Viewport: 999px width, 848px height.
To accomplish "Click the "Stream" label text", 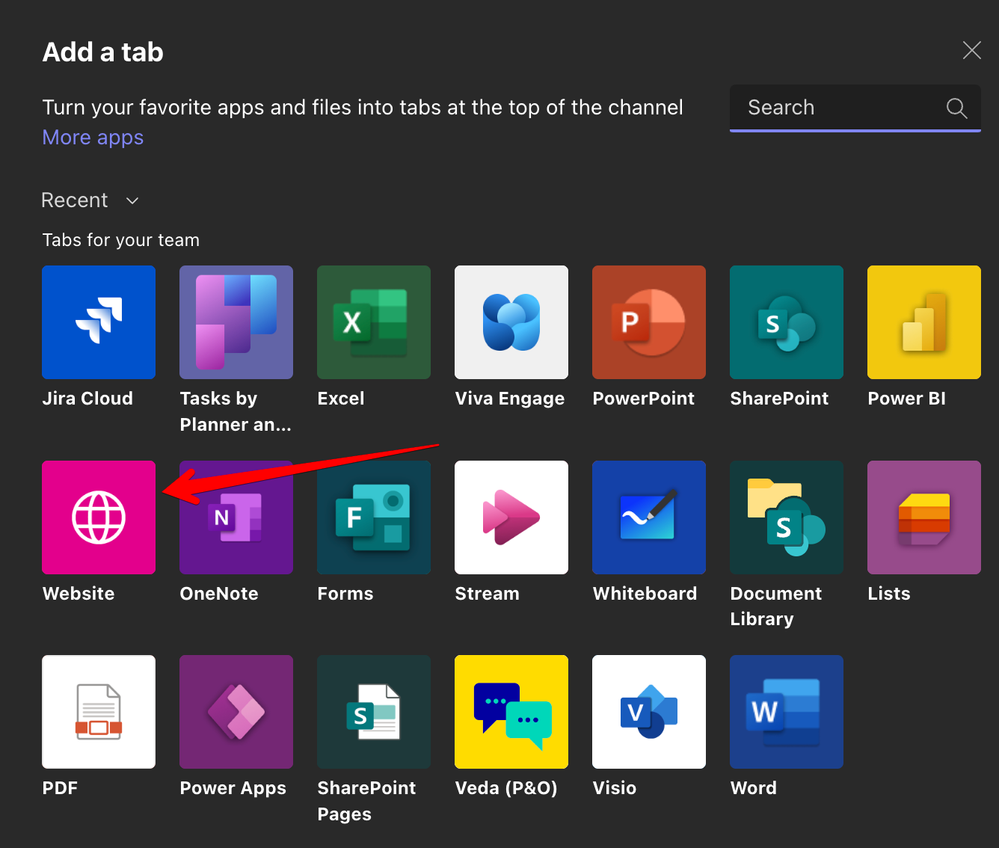I will tap(487, 594).
